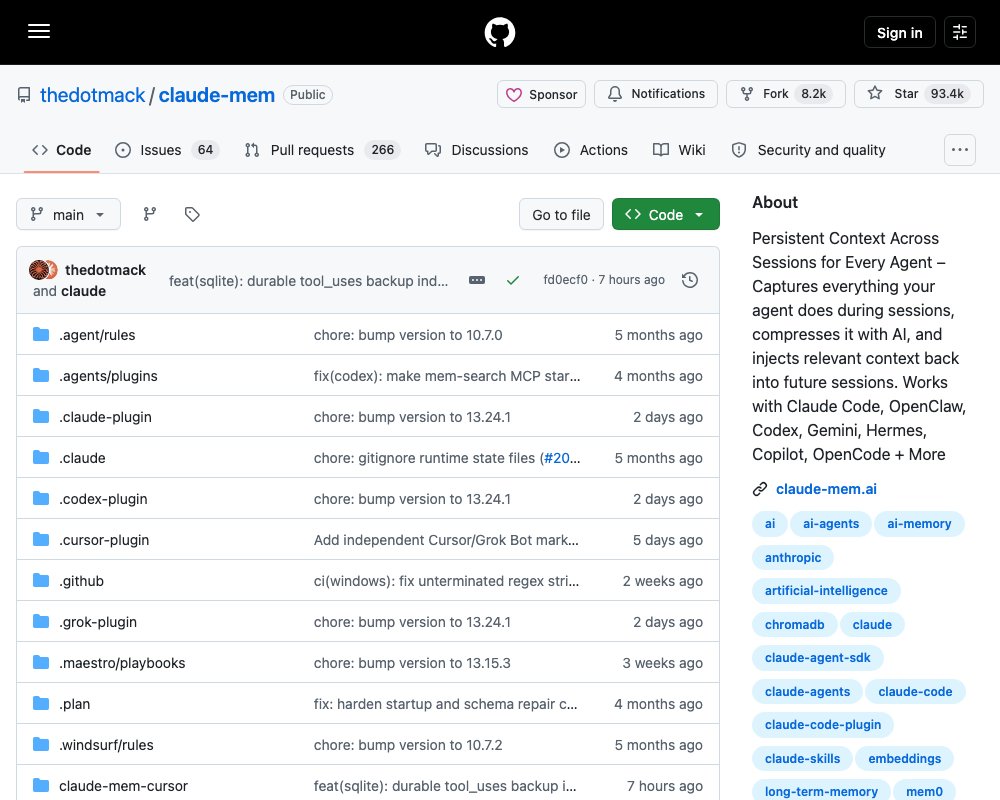Fork the repository

786,94
